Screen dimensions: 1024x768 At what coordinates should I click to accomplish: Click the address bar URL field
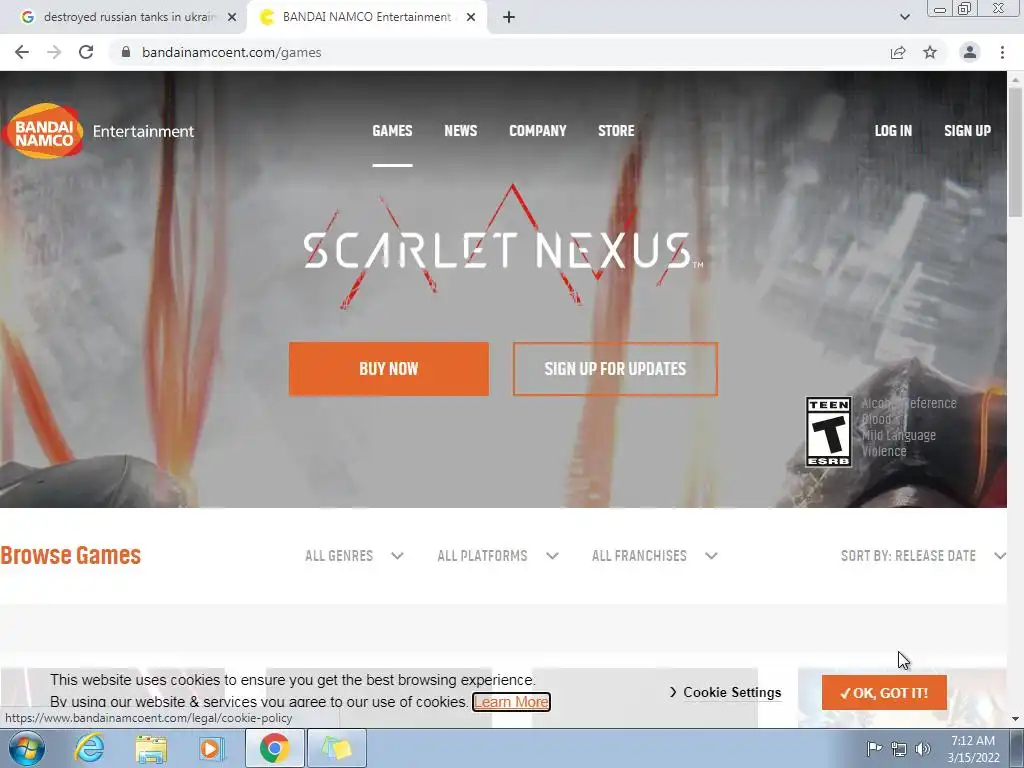(496, 52)
